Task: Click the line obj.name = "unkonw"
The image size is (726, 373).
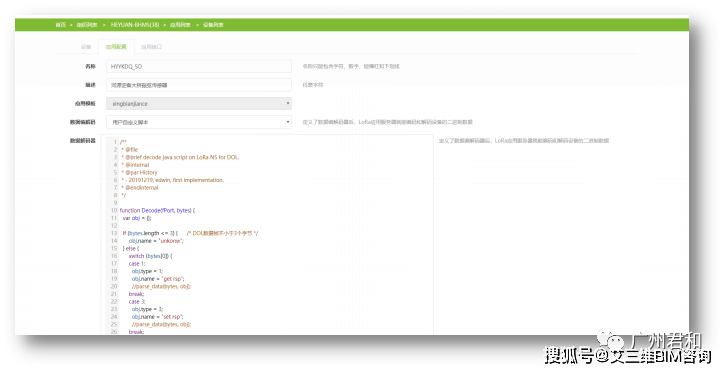Action: point(156,241)
